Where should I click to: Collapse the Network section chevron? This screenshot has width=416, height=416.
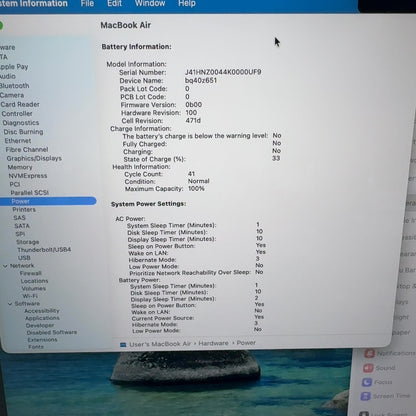[x=5, y=266]
